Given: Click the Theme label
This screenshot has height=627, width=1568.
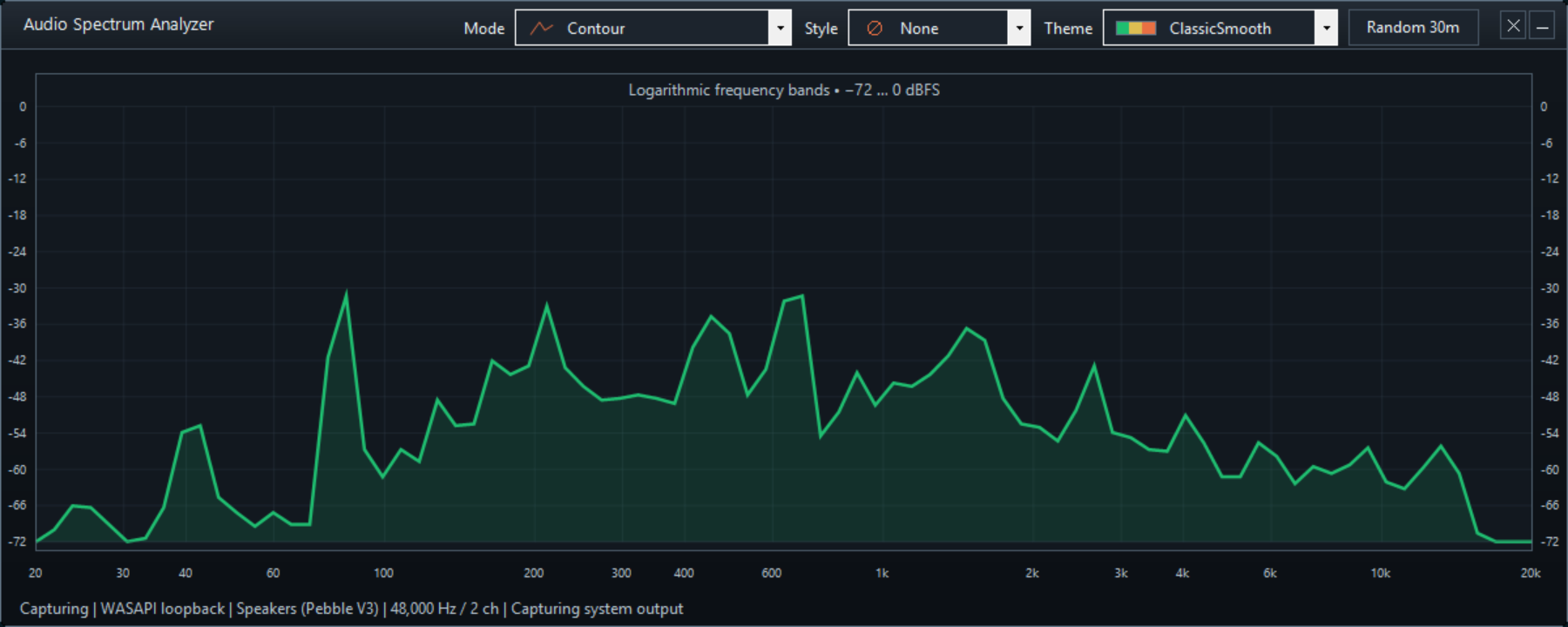Looking at the screenshot, I should 1068,28.
